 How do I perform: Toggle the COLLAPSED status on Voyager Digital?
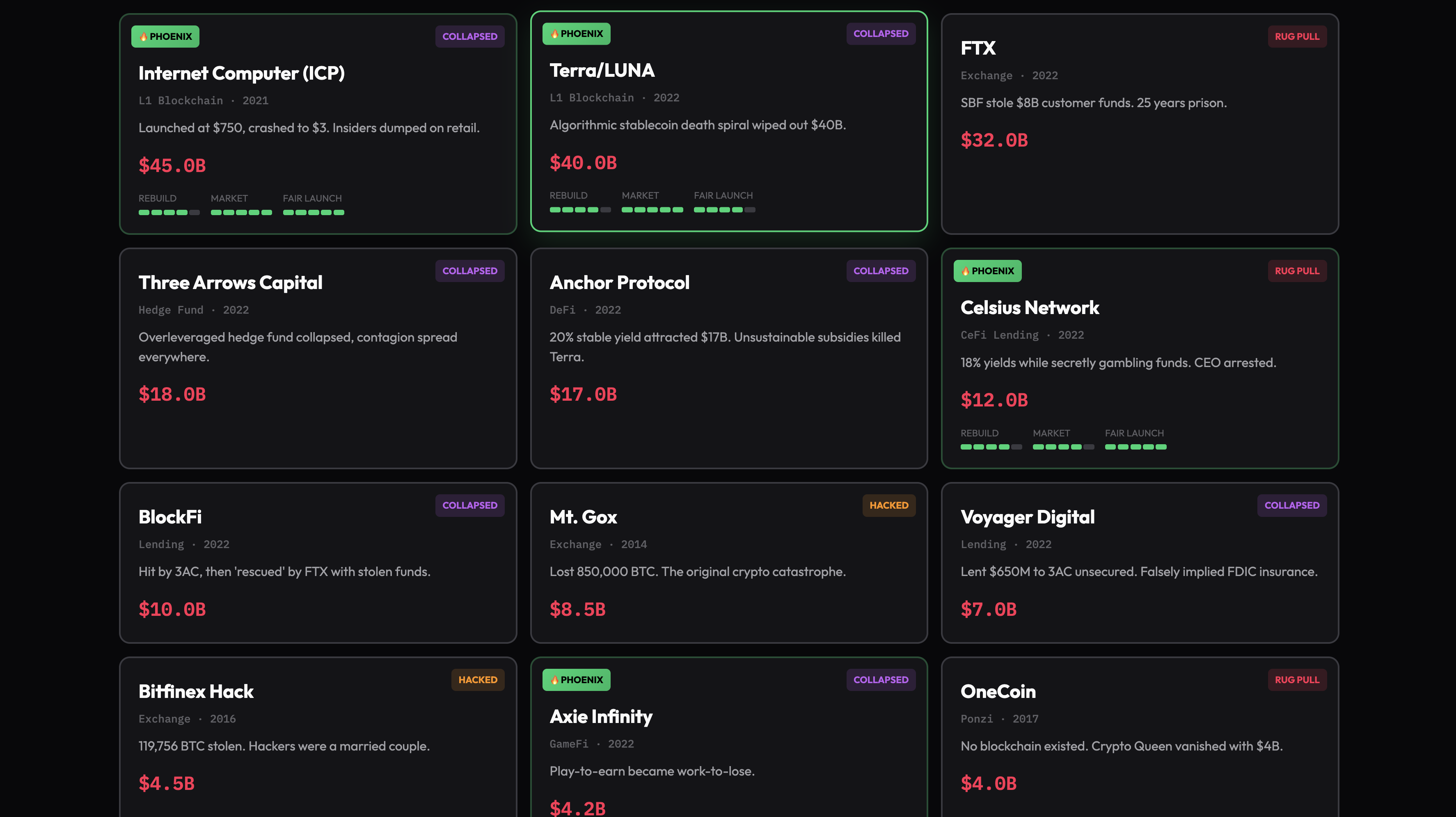point(1291,505)
